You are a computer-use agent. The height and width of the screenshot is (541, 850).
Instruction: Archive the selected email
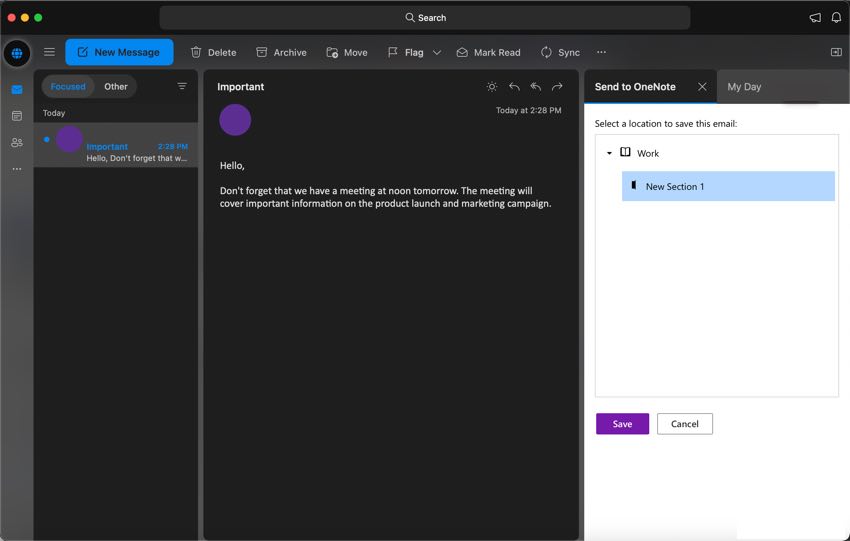[281, 52]
